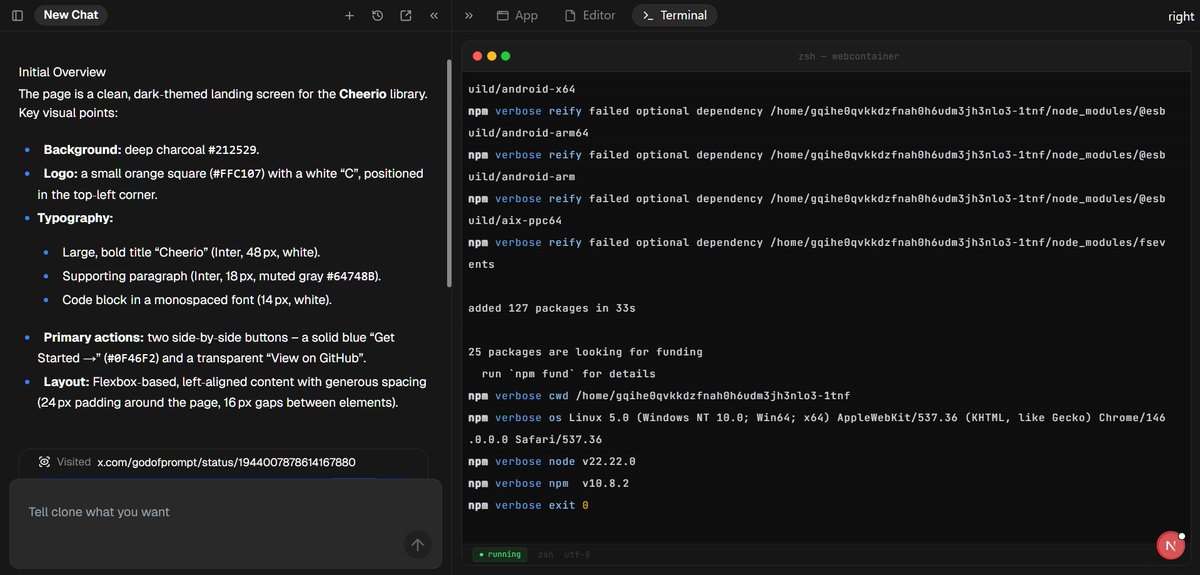1200x575 pixels.
Task: Click the 'run `npm fund` for details' line
Action: coord(569,374)
